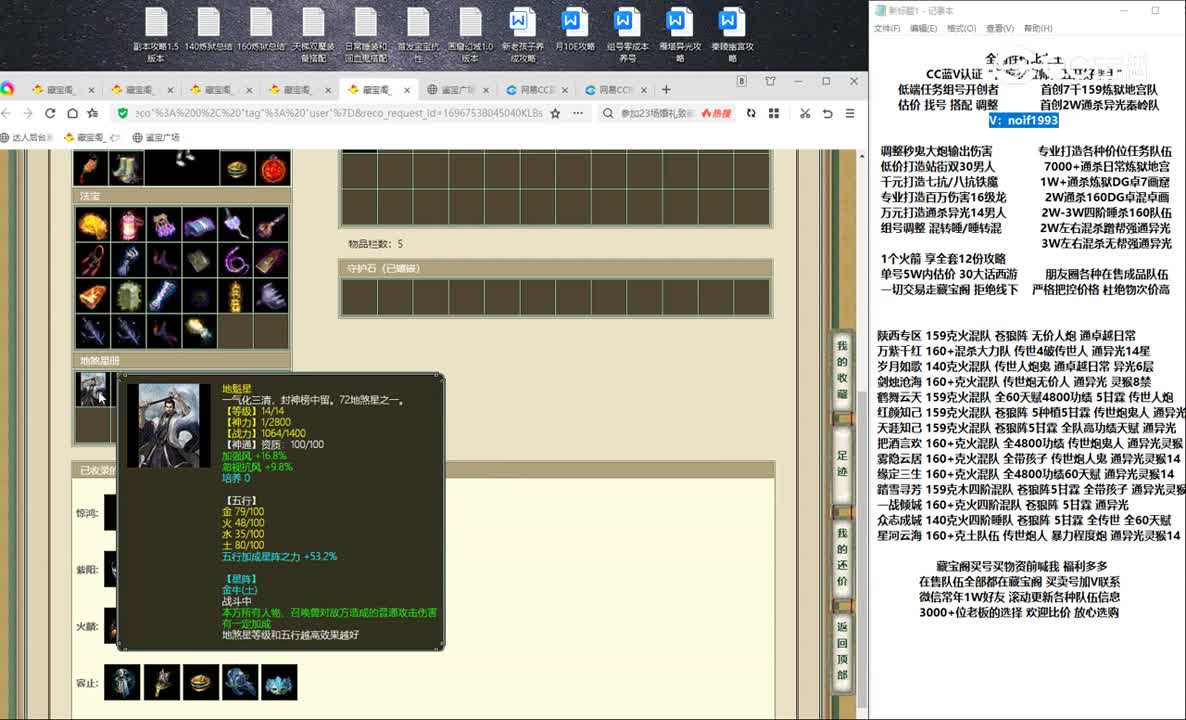Click the 法宝 section header
Image resolution: width=1186 pixels, height=720 pixels.
pyautogui.click(x=182, y=196)
